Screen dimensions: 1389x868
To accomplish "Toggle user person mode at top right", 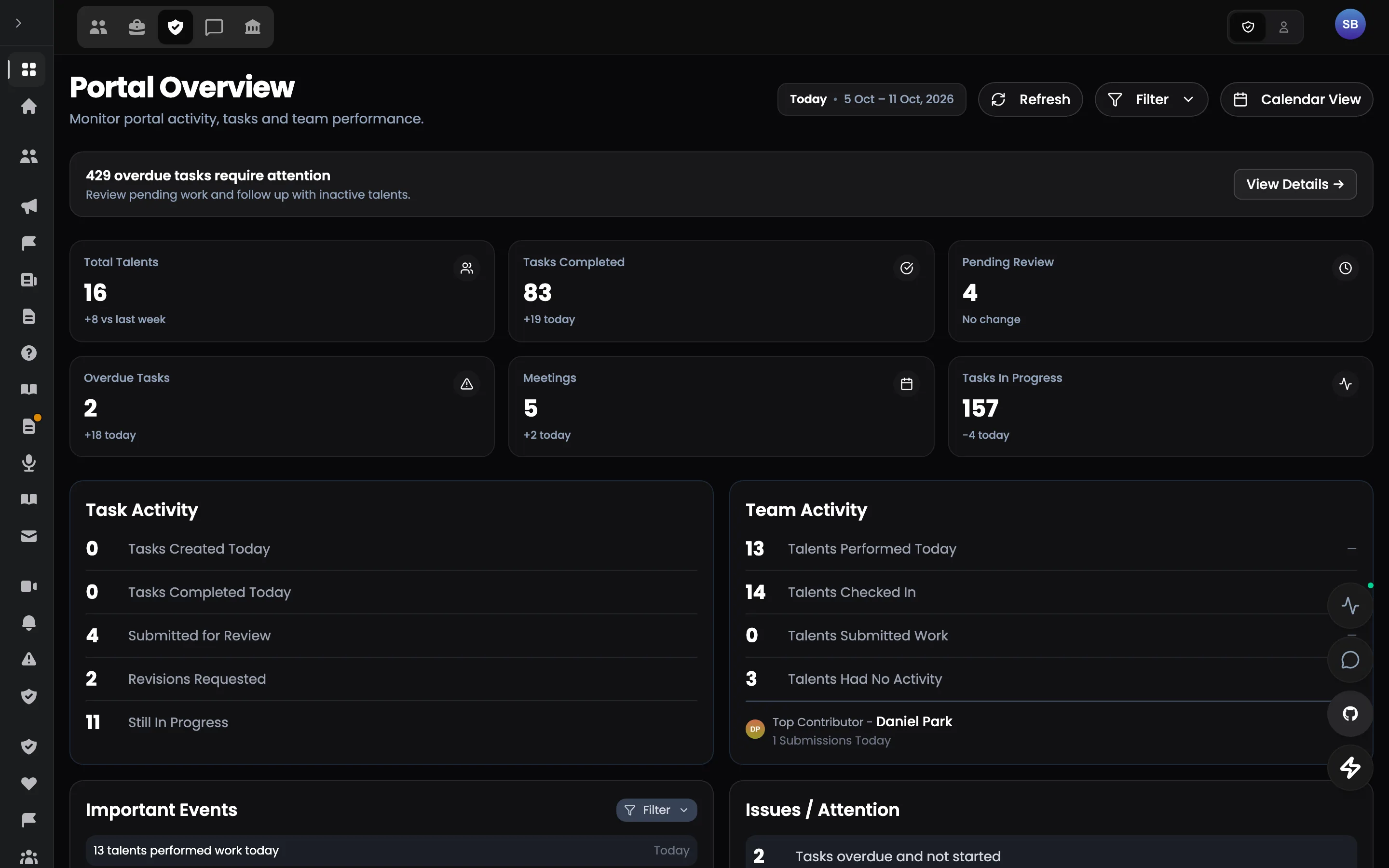I will (1284, 27).
